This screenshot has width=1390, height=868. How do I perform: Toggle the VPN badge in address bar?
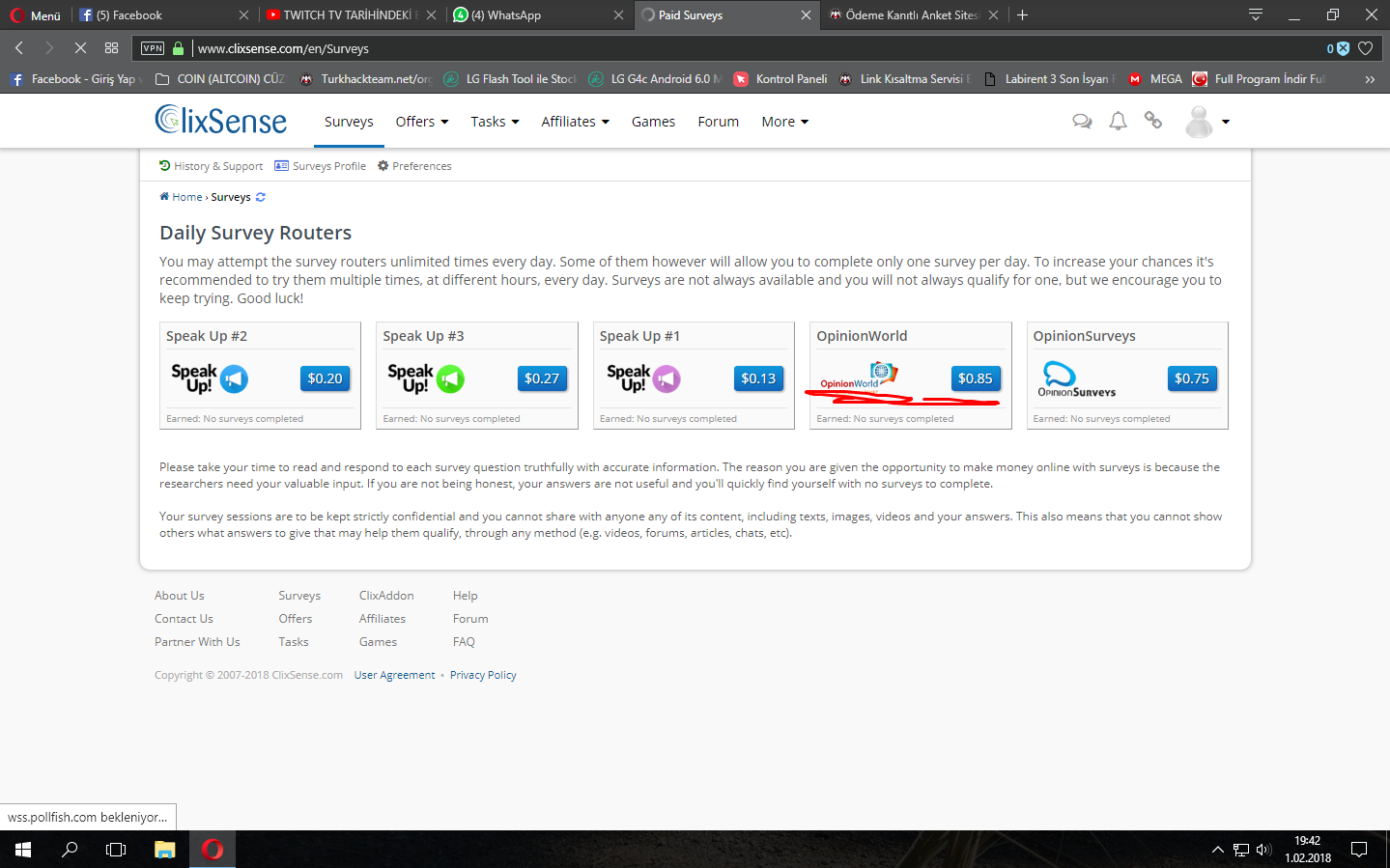153,48
